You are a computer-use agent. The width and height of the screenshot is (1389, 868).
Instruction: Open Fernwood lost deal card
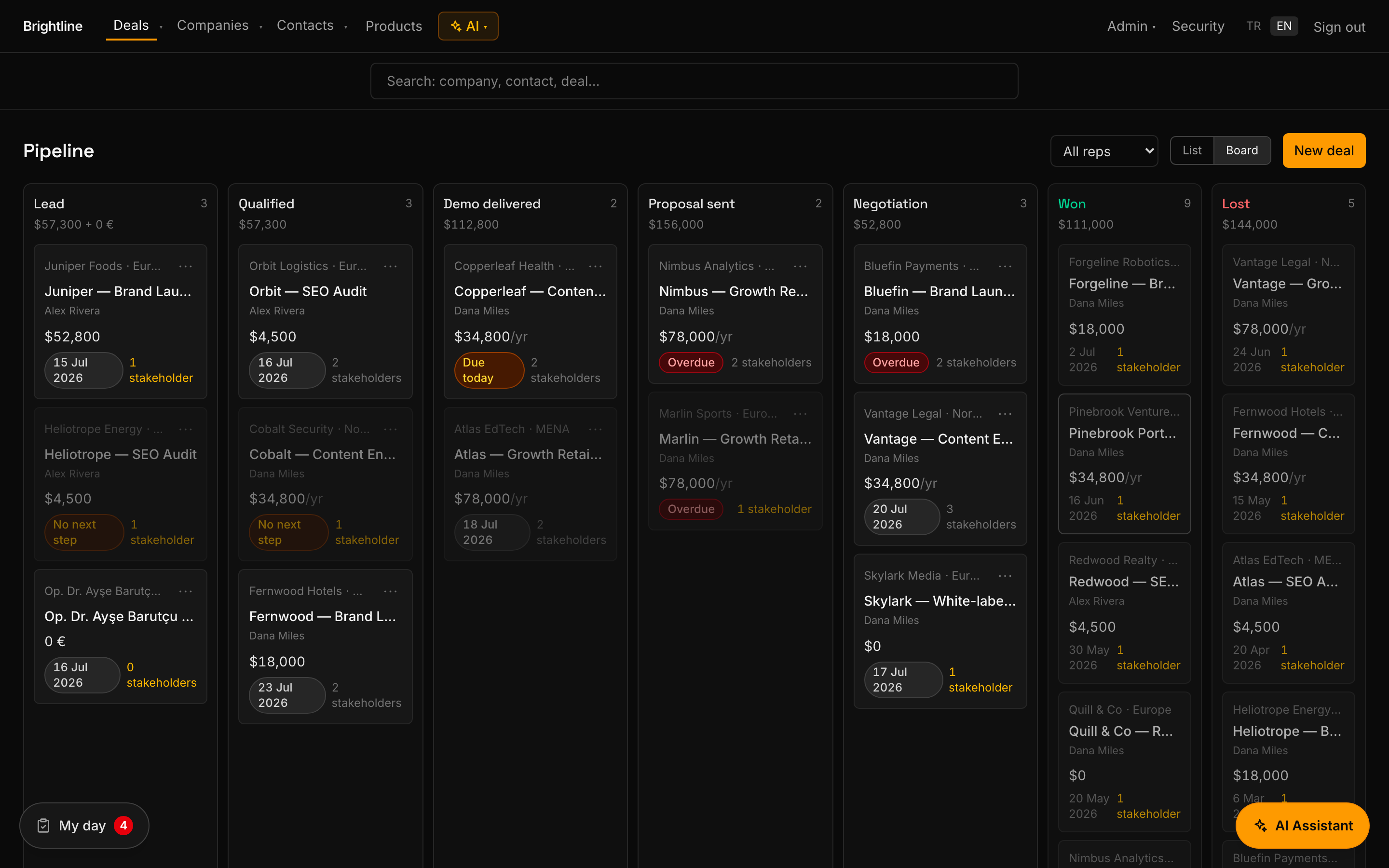pos(1288,464)
